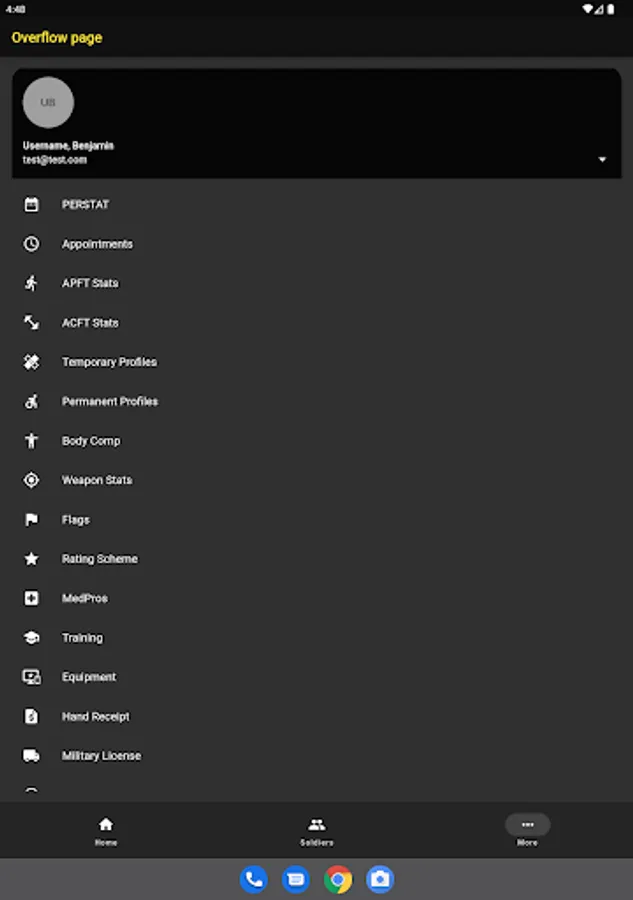
Task: Go to the Training menu entry
Action: pyautogui.click(x=82, y=638)
